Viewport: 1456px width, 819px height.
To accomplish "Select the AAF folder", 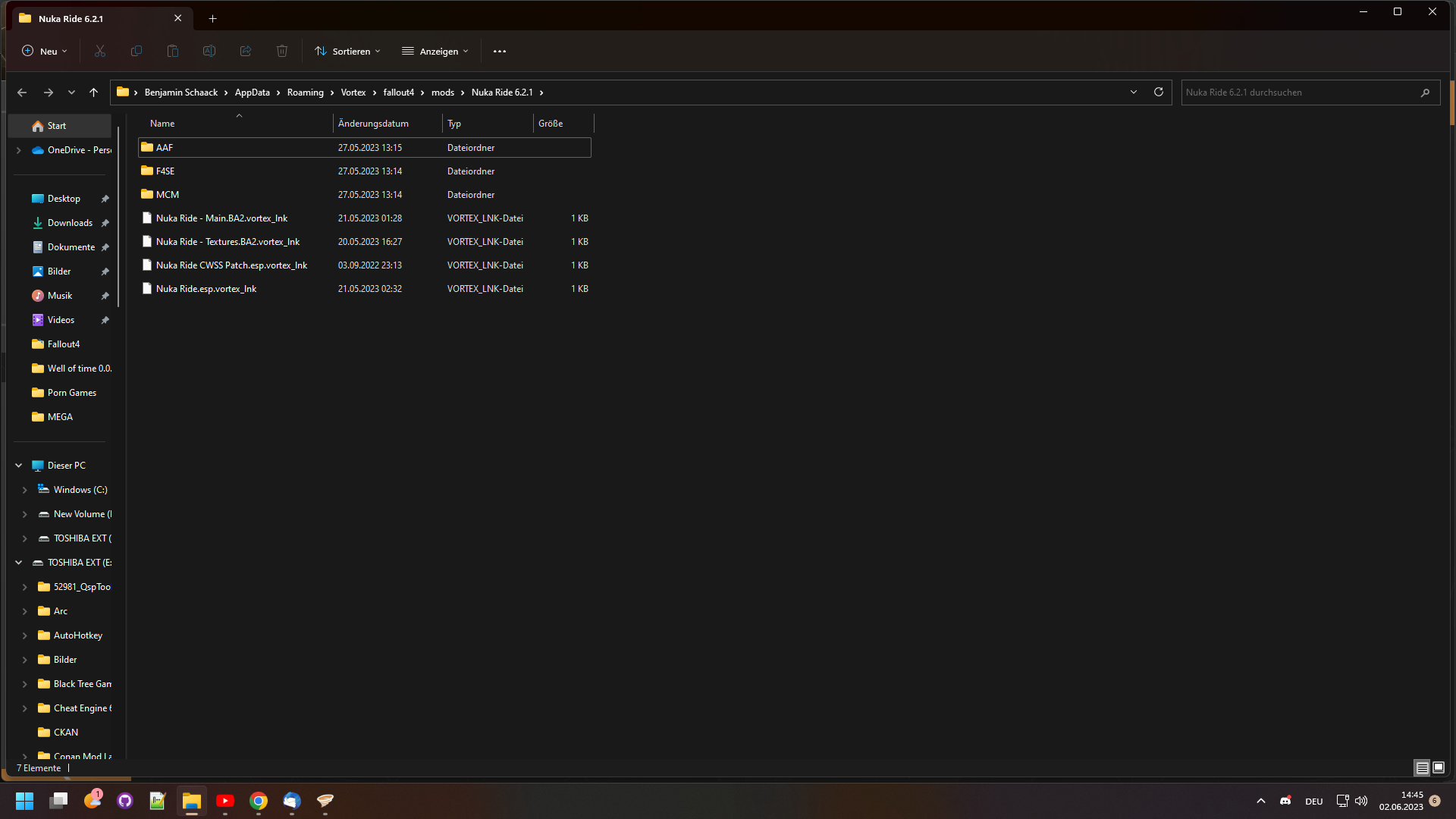I will coord(365,148).
